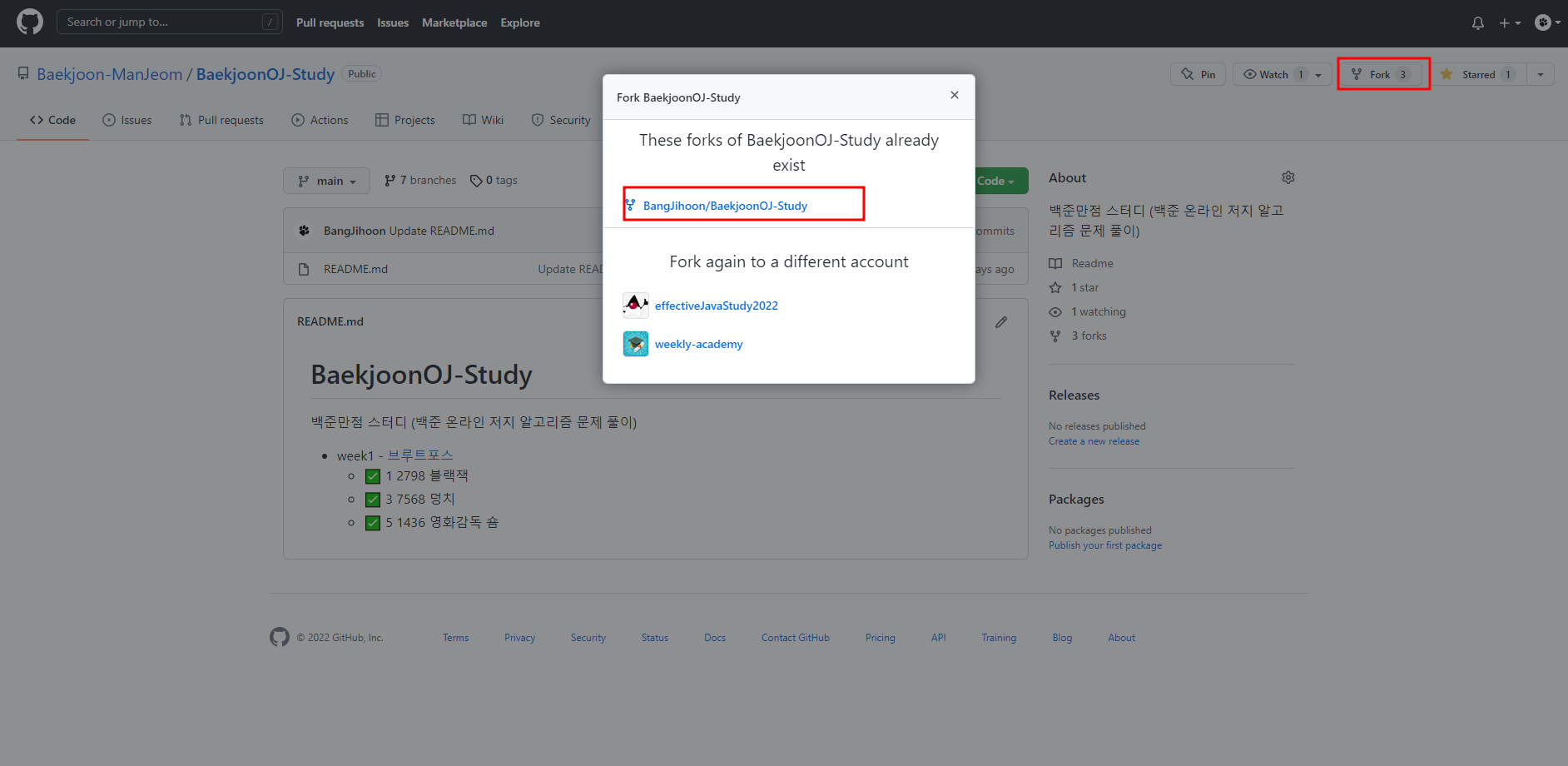Focus the Search or jump to field
The height and width of the screenshot is (766, 1568).
click(170, 22)
